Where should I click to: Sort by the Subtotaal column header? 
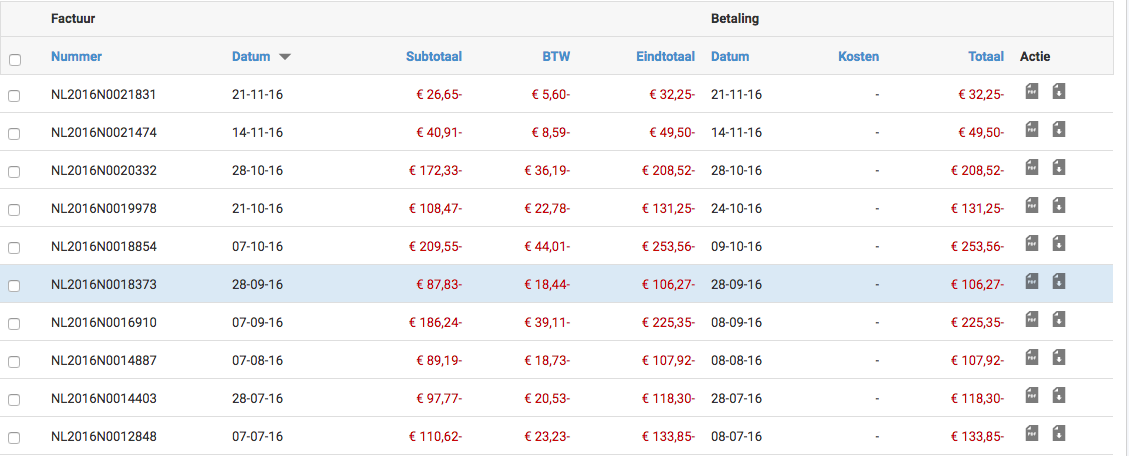click(434, 56)
